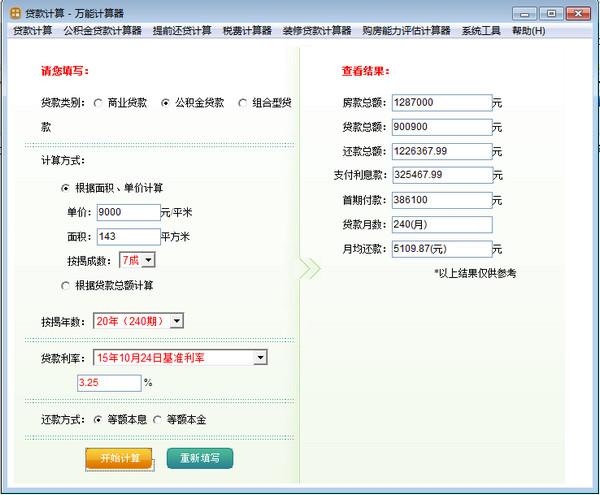Viewport: 600px width, 495px height.
Task: Click the 贷款总额 result field 900900
Action: (x=442, y=127)
